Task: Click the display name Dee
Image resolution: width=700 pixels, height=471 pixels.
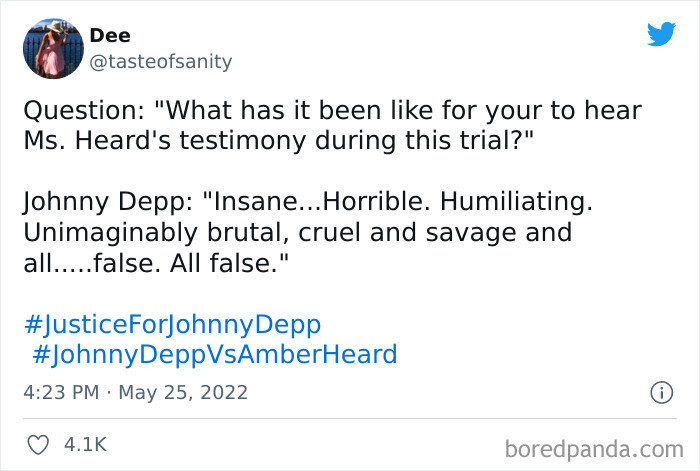Action: (110, 35)
